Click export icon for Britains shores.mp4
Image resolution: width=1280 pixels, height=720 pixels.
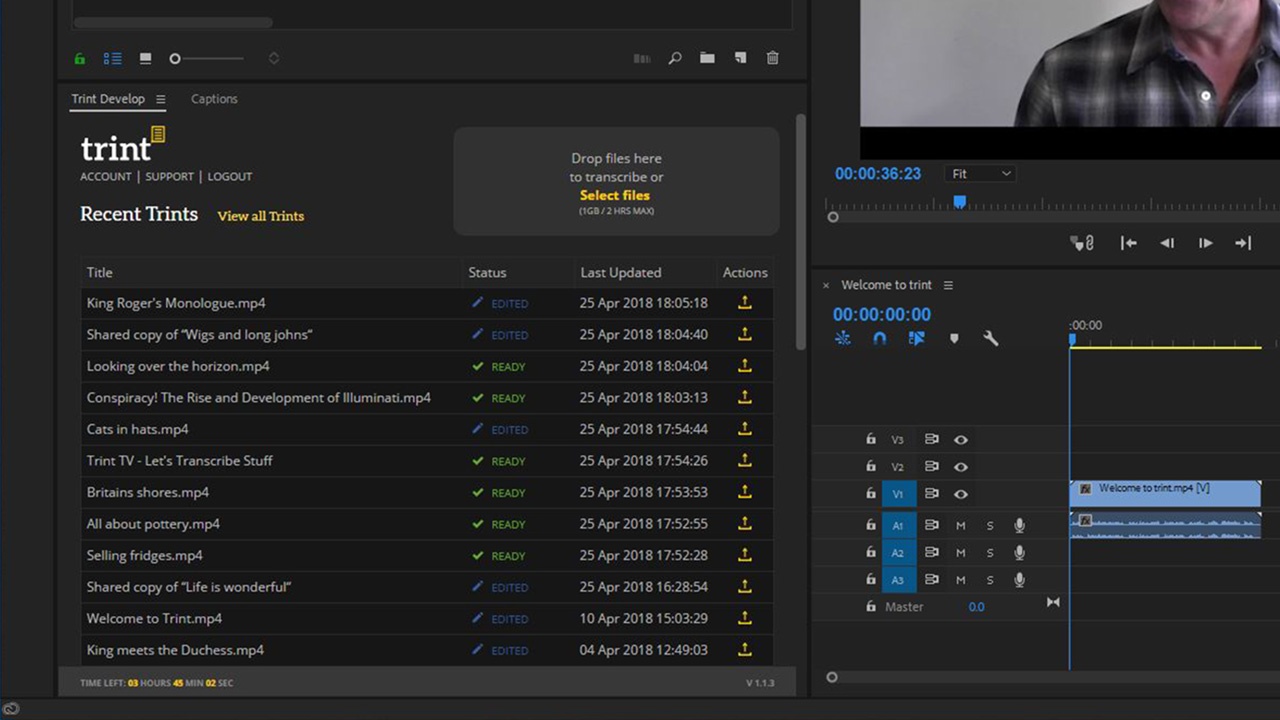pyautogui.click(x=744, y=491)
